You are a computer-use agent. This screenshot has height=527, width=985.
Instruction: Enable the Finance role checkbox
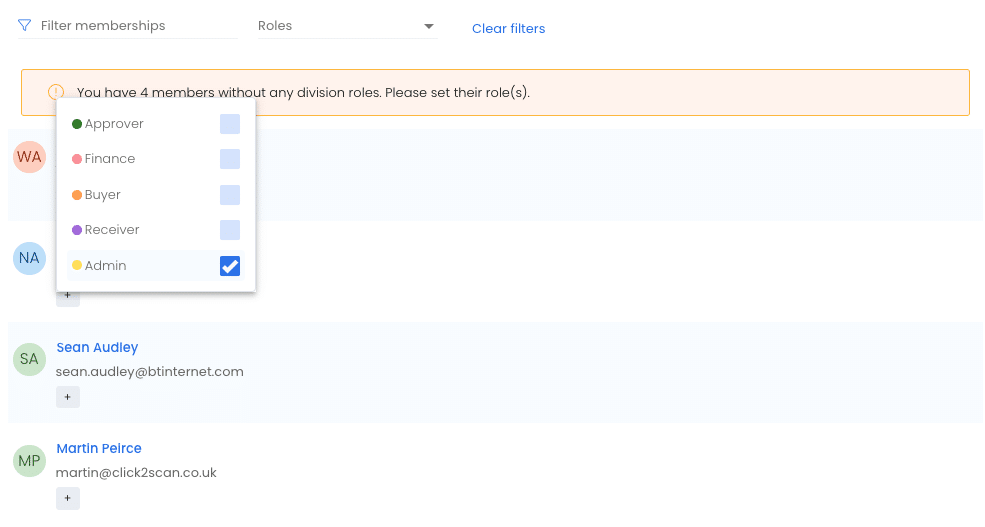[230, 159]
